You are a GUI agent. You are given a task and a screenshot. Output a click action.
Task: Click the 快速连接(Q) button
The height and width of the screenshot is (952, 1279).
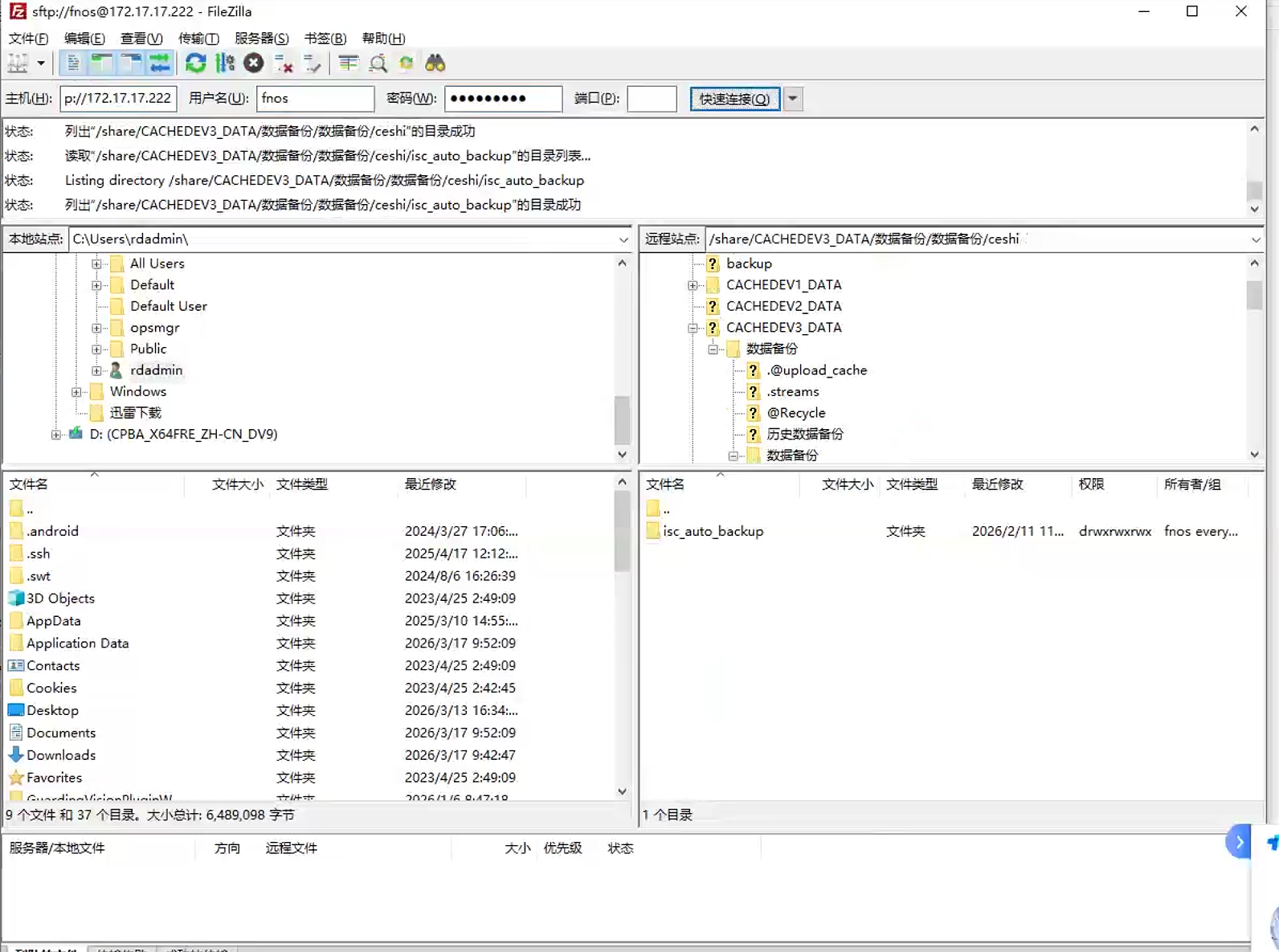(x=734, y=99)
